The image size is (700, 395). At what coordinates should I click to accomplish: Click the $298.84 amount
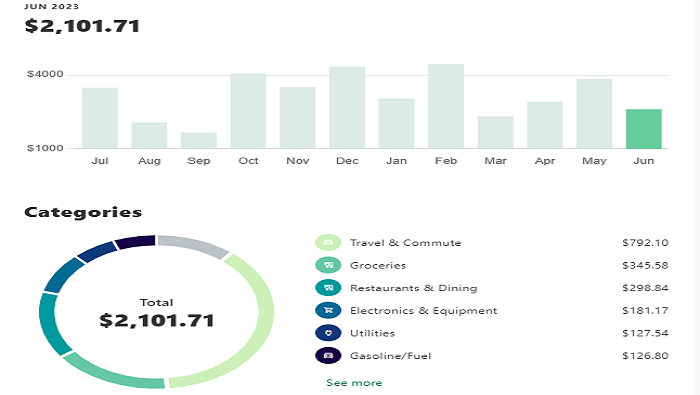click(645, 288)
